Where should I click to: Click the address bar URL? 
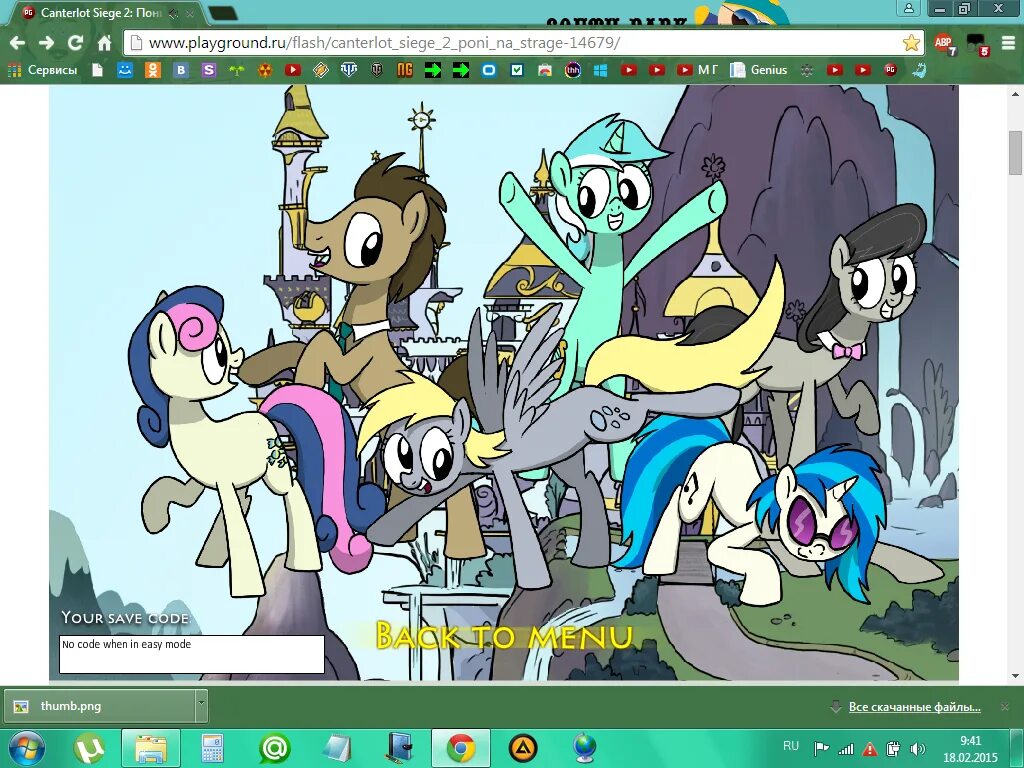pyautogui.click(x=384, y=43)
